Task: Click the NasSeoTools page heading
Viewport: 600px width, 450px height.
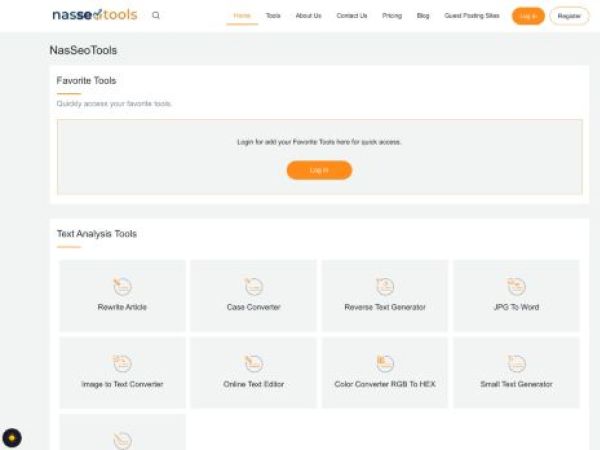Action: pyautogui.click(x=83, y=50)
